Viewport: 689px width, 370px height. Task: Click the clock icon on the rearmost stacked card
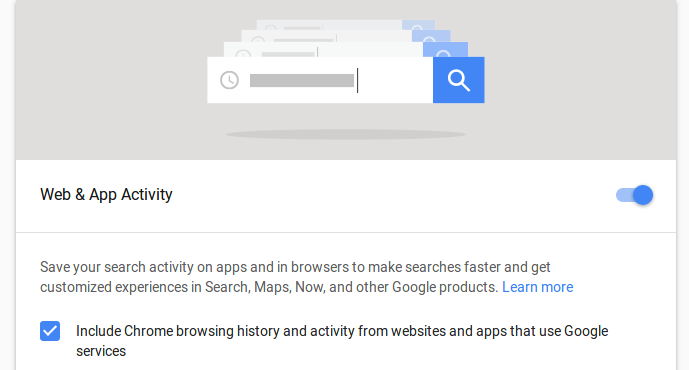click(x=271, y=28)
